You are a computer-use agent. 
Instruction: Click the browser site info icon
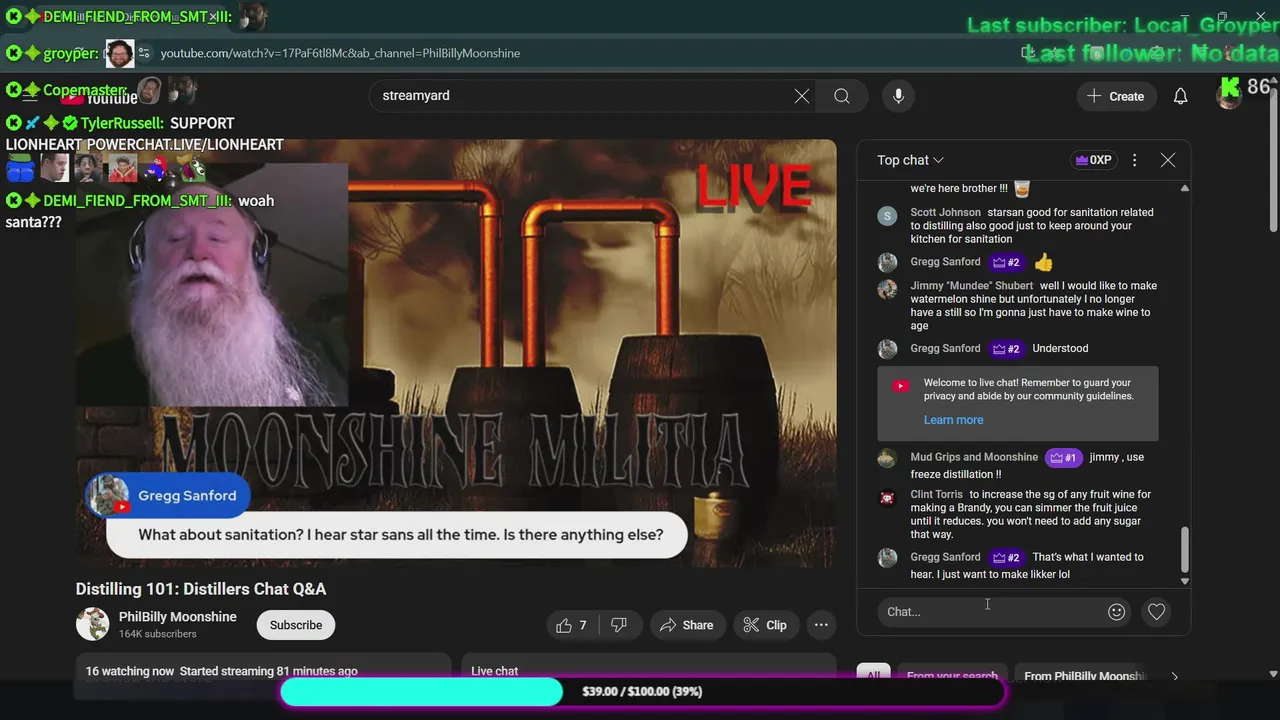(143, 53)
